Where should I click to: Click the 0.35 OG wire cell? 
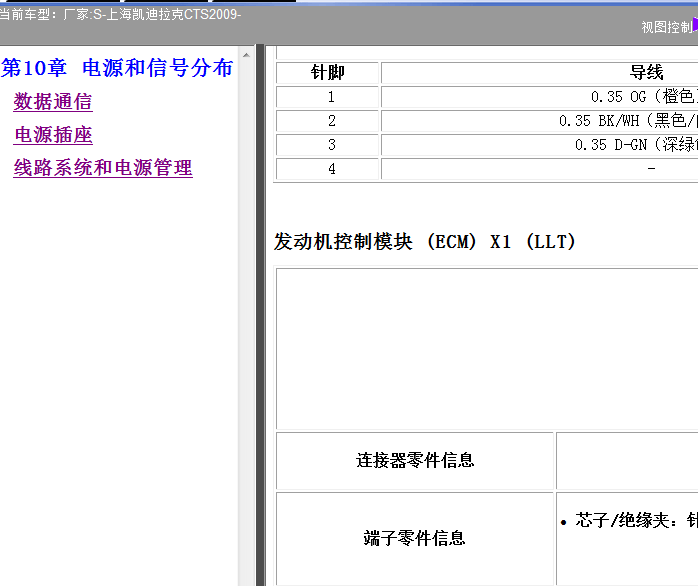(x=540, y=97)
